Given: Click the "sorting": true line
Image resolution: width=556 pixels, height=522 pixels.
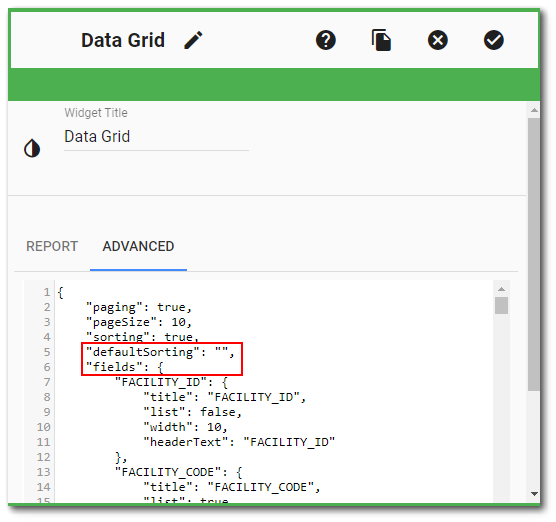Looking at the screenshot, I should tap(143, 337).
